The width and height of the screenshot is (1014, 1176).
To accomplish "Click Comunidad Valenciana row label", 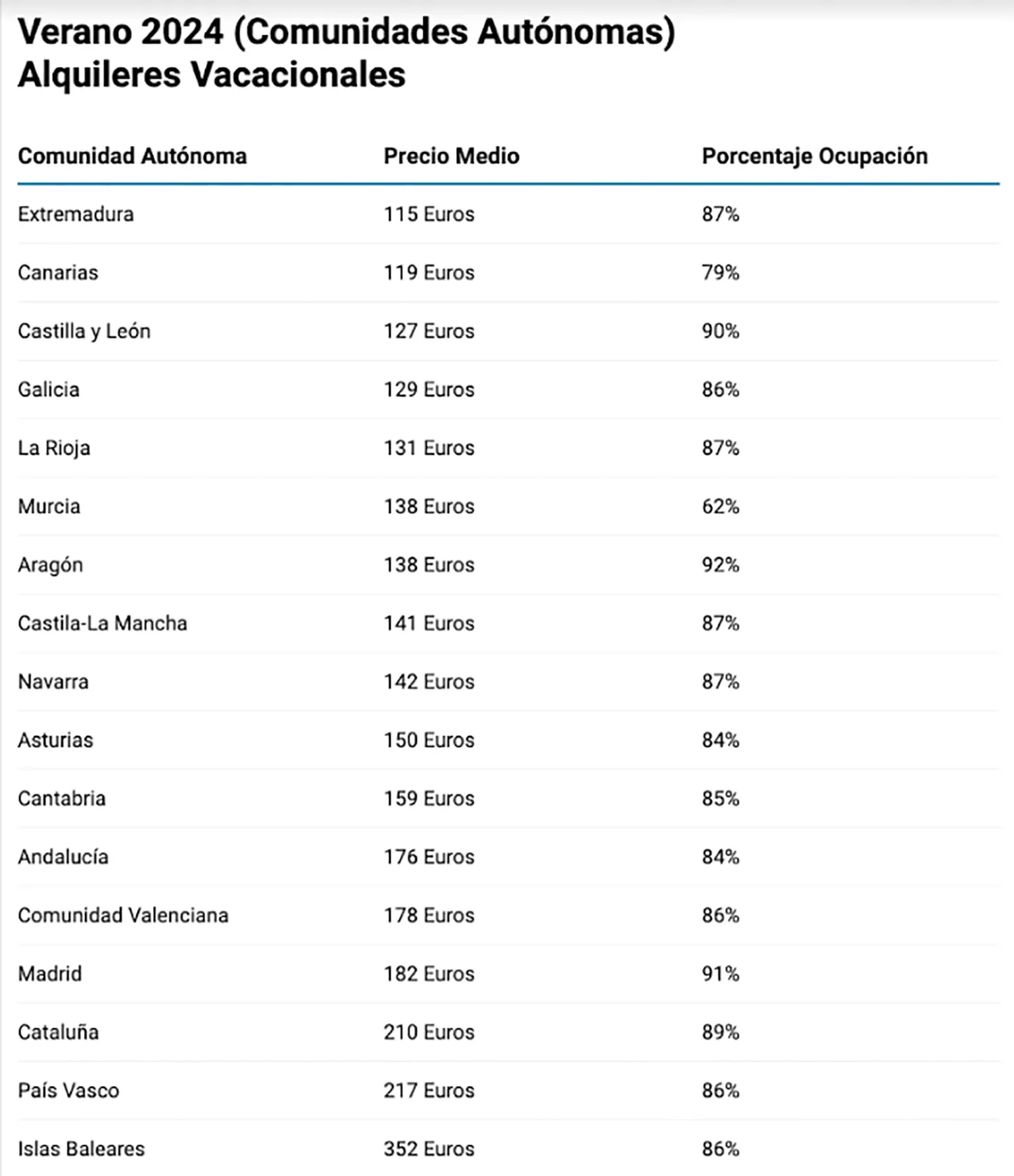I will (123, 915).
